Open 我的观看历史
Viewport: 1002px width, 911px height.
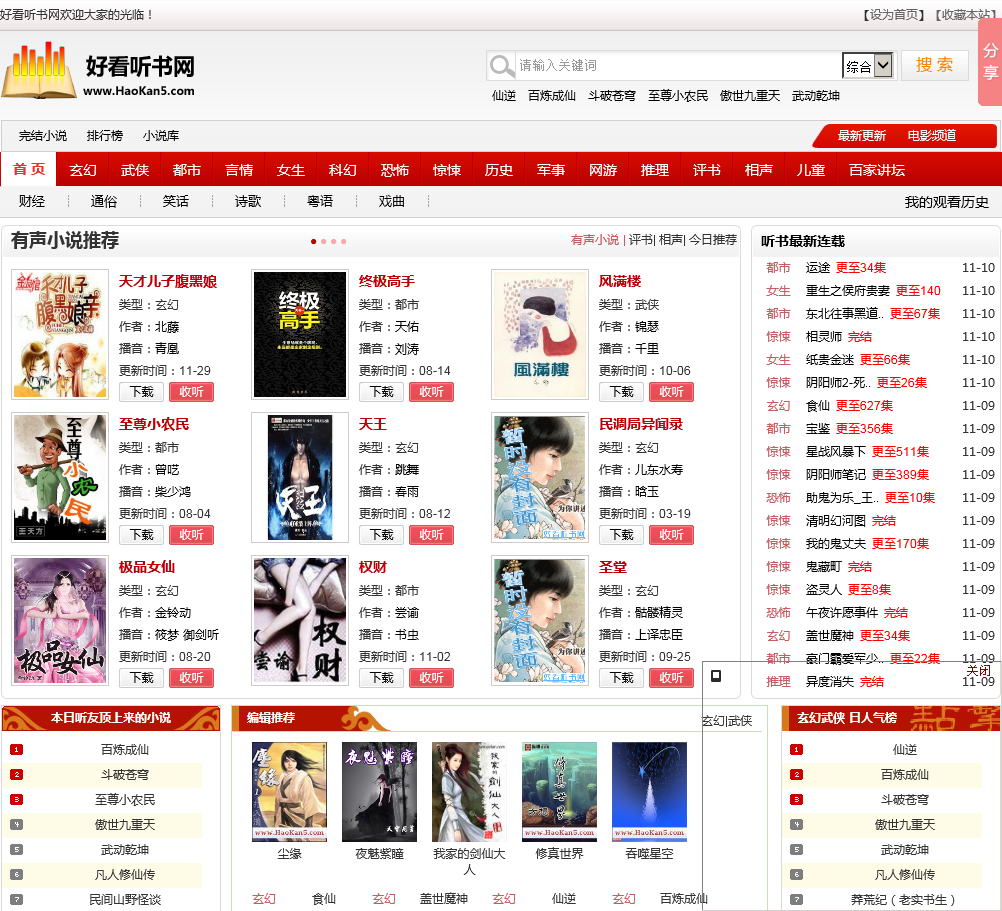coord(946,202)
